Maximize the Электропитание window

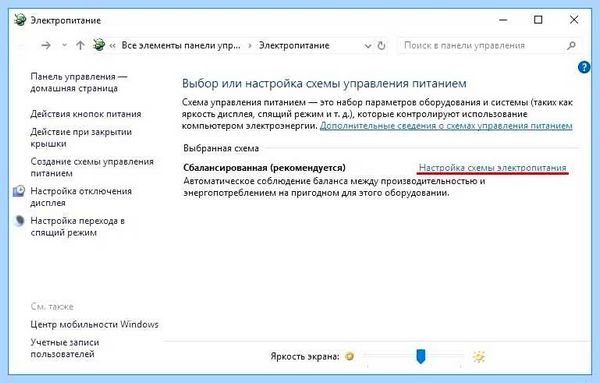(x=538, y=20)
